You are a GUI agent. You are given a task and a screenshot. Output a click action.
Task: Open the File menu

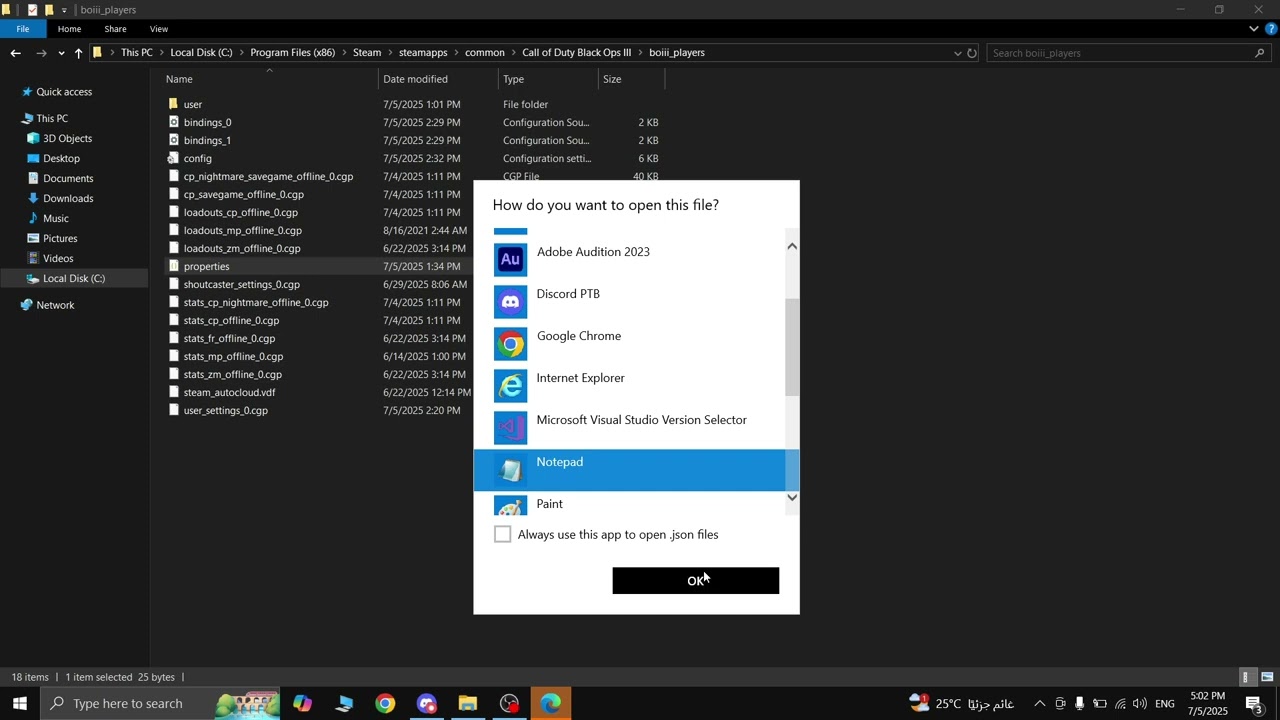[22, 29]
